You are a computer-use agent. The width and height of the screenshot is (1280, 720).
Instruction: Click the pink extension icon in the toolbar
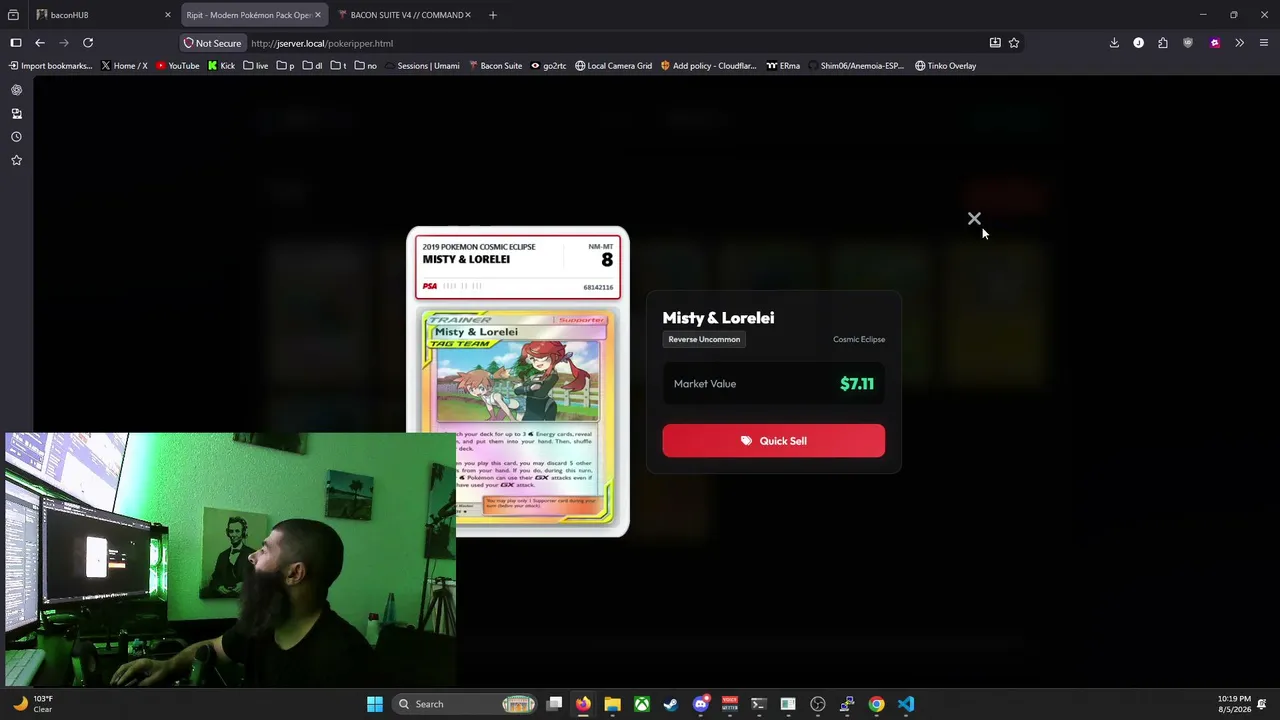(x=1214, y=43)
